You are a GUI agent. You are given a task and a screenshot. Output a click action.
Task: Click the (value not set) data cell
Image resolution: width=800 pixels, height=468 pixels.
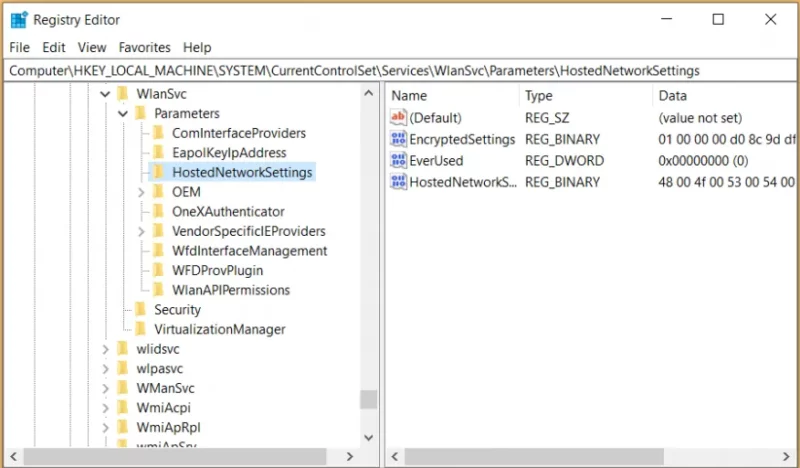point(700,118)
